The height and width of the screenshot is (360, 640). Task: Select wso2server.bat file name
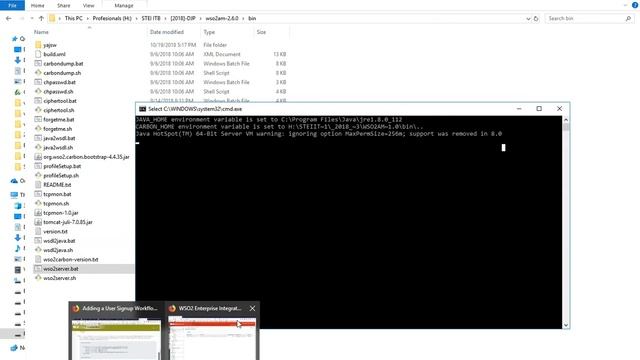point(61,269)
